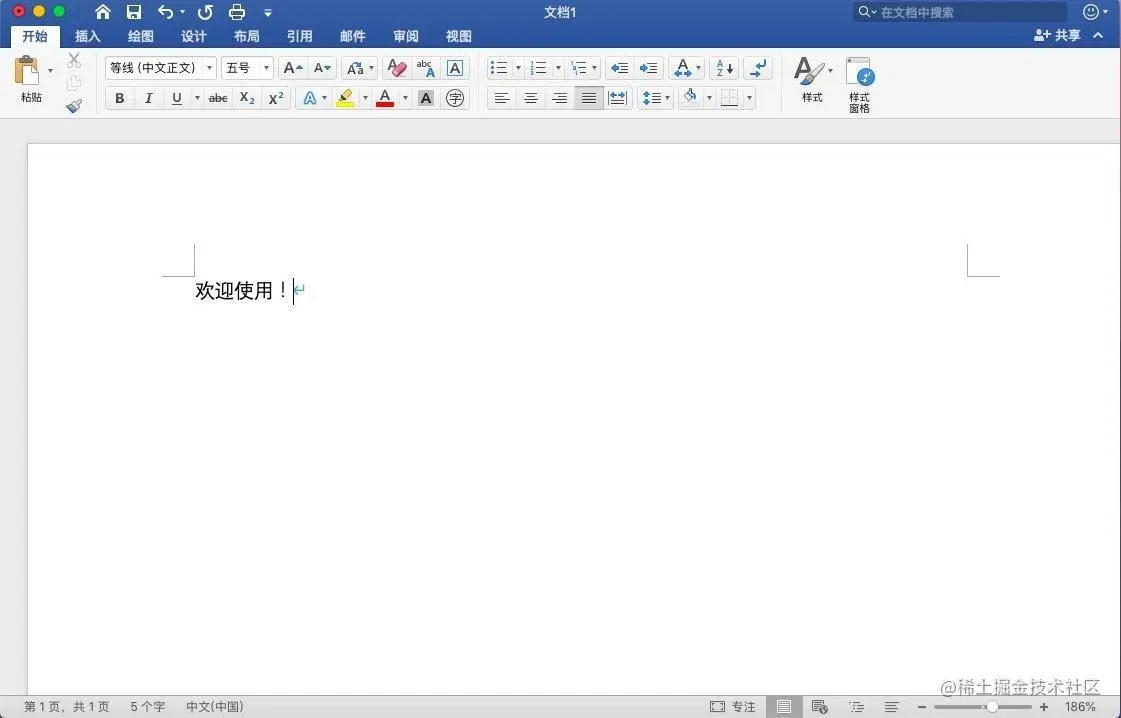This screenshot has width=1121, height=718.
Task: Decrease paragraph indent
Action: 620,68
